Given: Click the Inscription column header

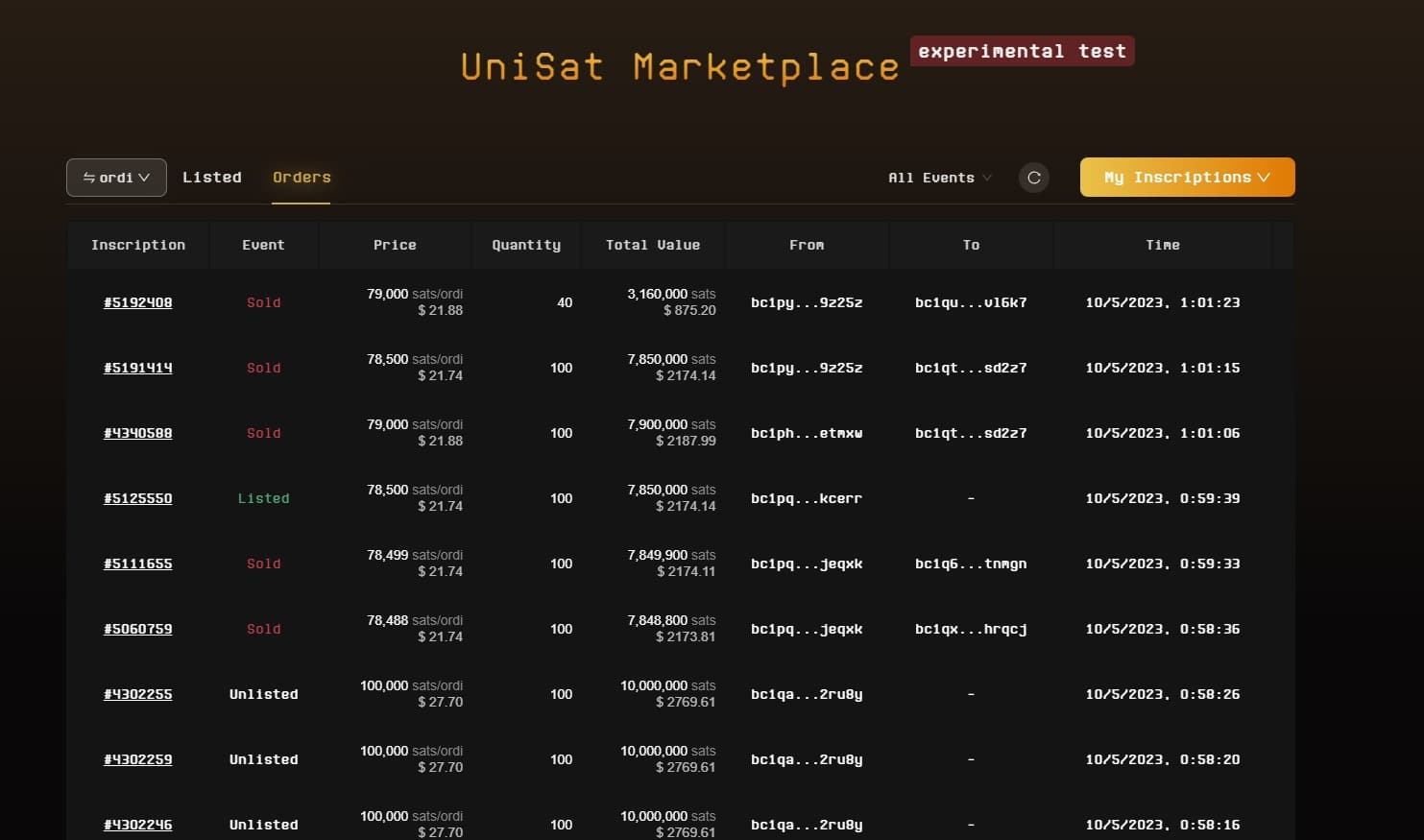Looking at the screenshot, I should pyautogui.click(x=138, y=245).
